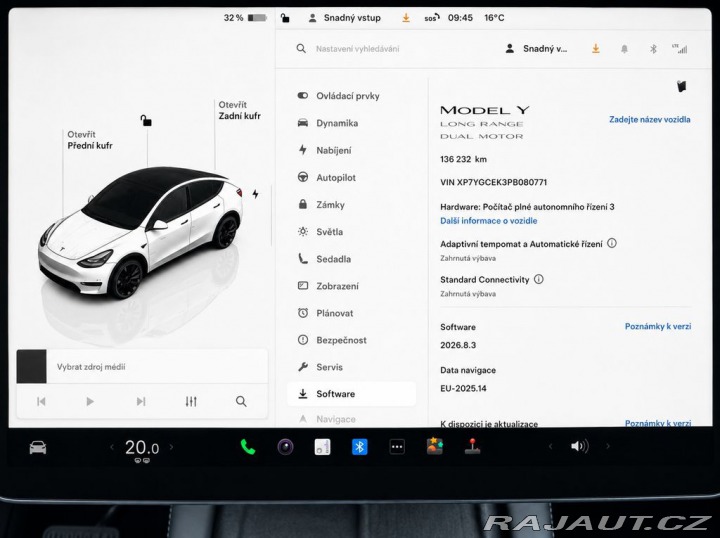Click orange download icon in settings header
The height and width of the screenshot is (538, 720).
coord(596,49)
